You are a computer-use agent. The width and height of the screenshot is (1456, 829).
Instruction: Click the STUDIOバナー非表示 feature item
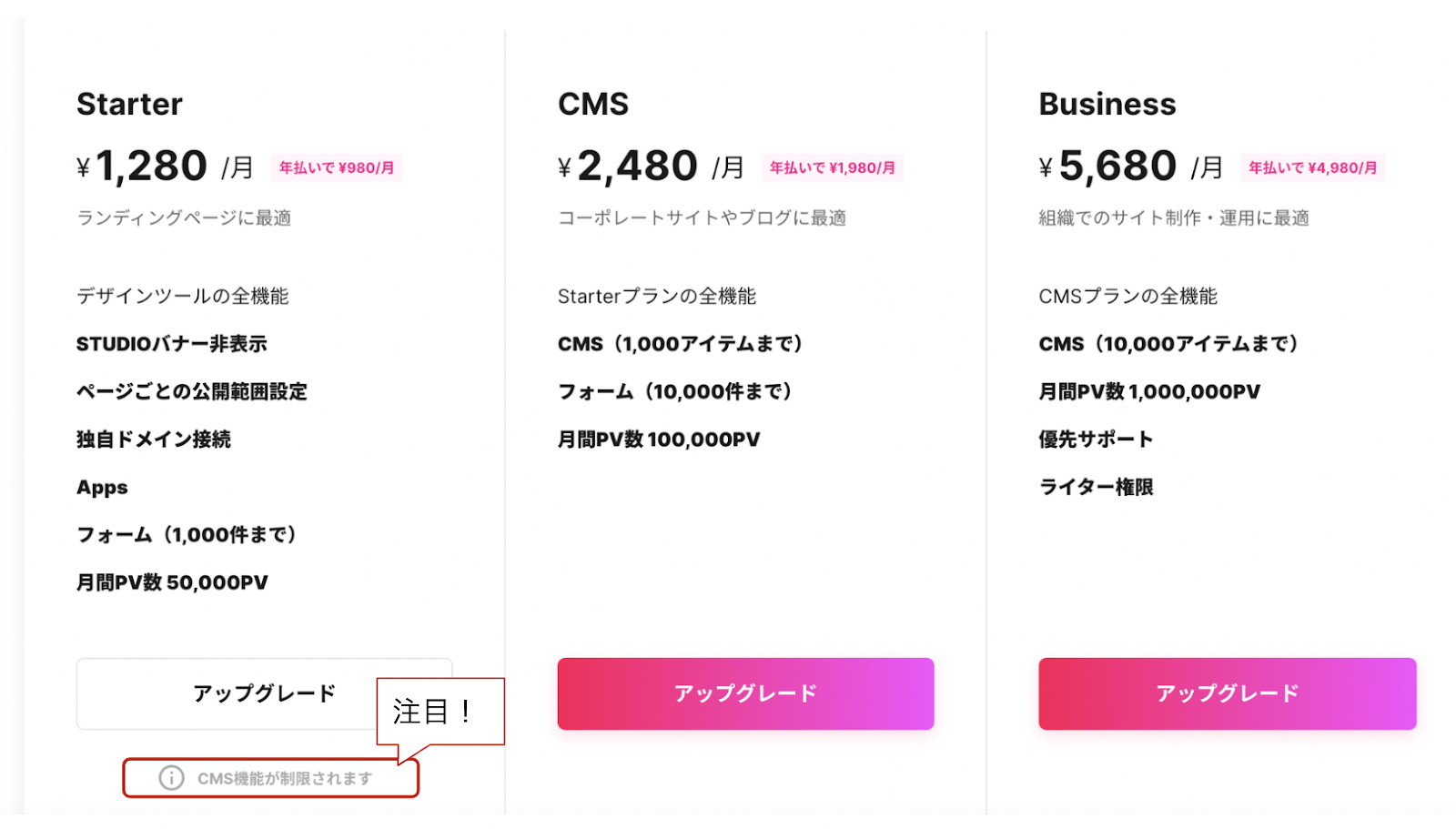point(172,344)
